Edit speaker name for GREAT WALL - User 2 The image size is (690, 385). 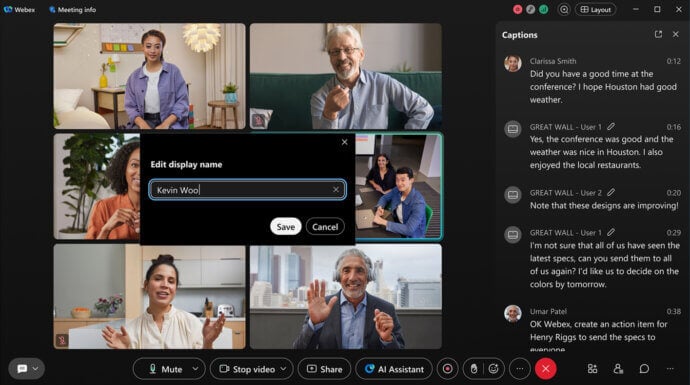coord(611,192)
